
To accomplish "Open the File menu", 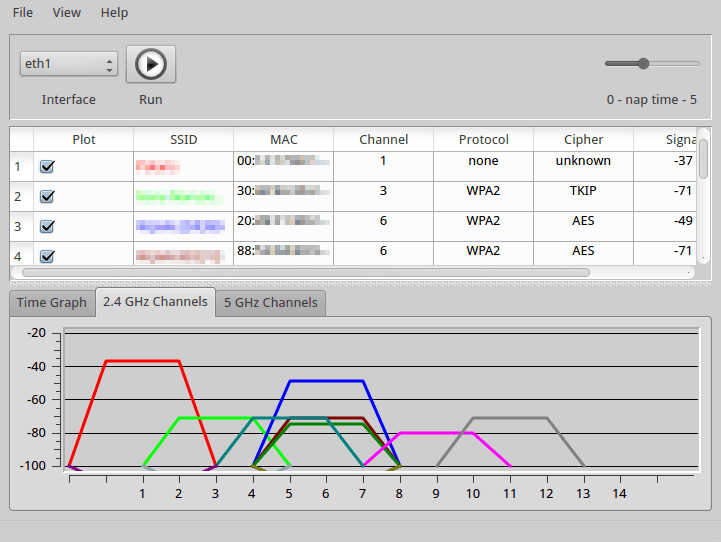I will click(x=23, y=13).
